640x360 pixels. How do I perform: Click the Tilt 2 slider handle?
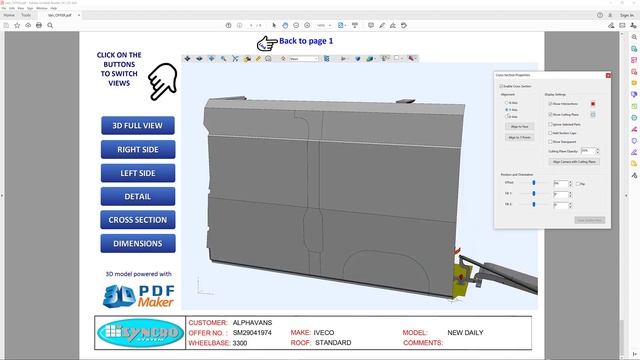coord(534,204)
